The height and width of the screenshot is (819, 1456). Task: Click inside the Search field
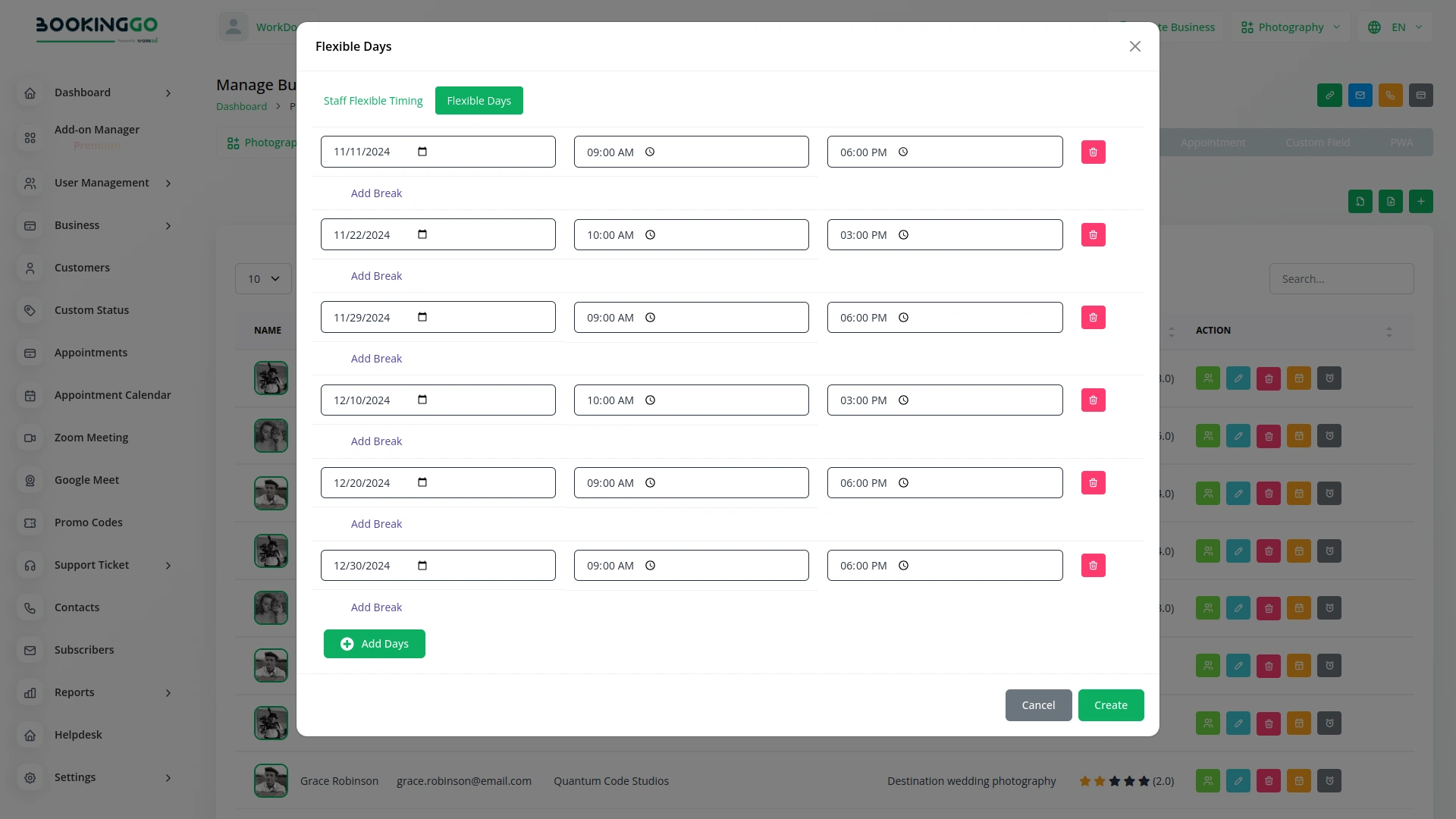pos(1341,278)
